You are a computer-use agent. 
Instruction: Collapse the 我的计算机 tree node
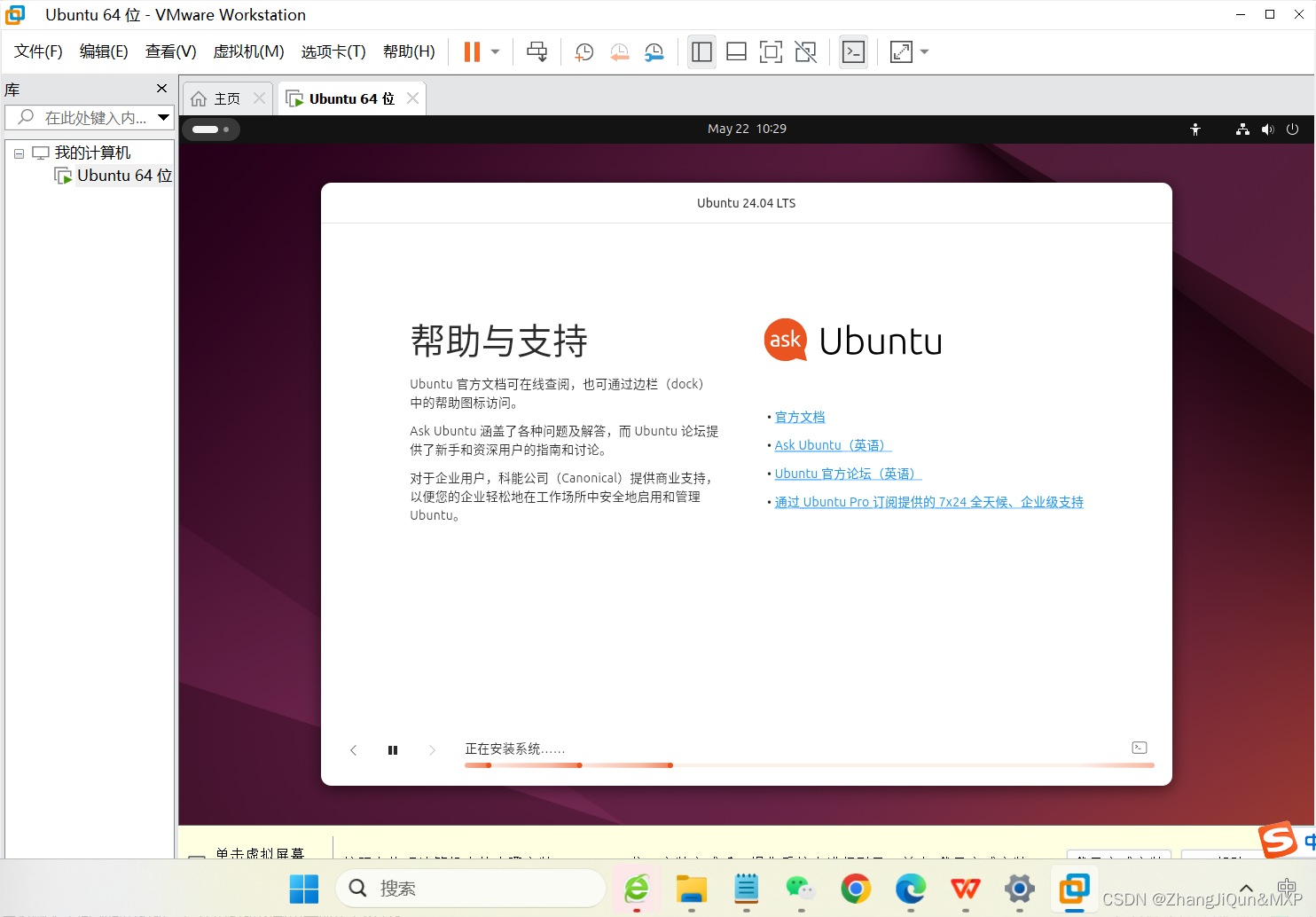click(x=19, y=153)
